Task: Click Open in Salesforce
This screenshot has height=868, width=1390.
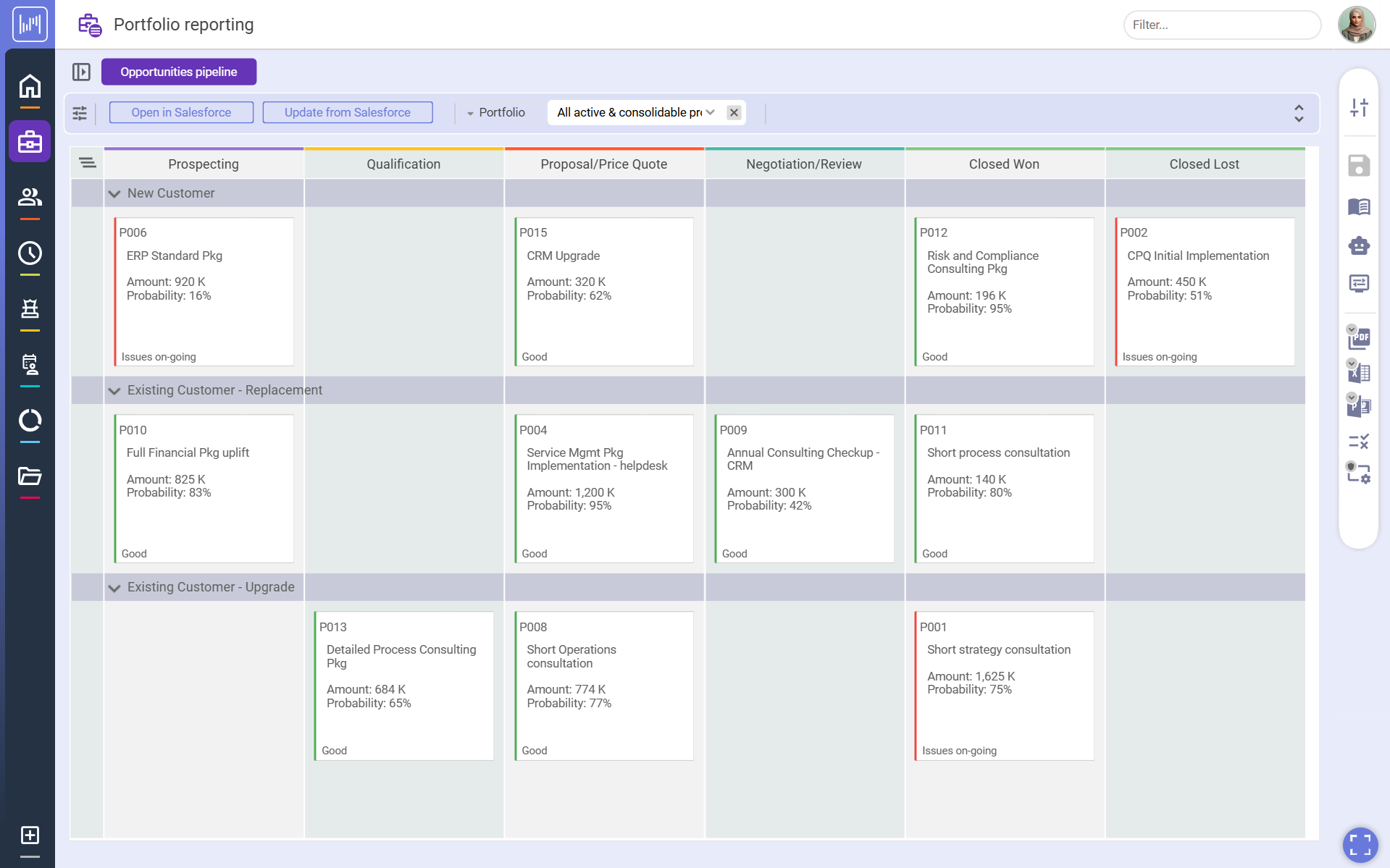Action: [180, 112]
